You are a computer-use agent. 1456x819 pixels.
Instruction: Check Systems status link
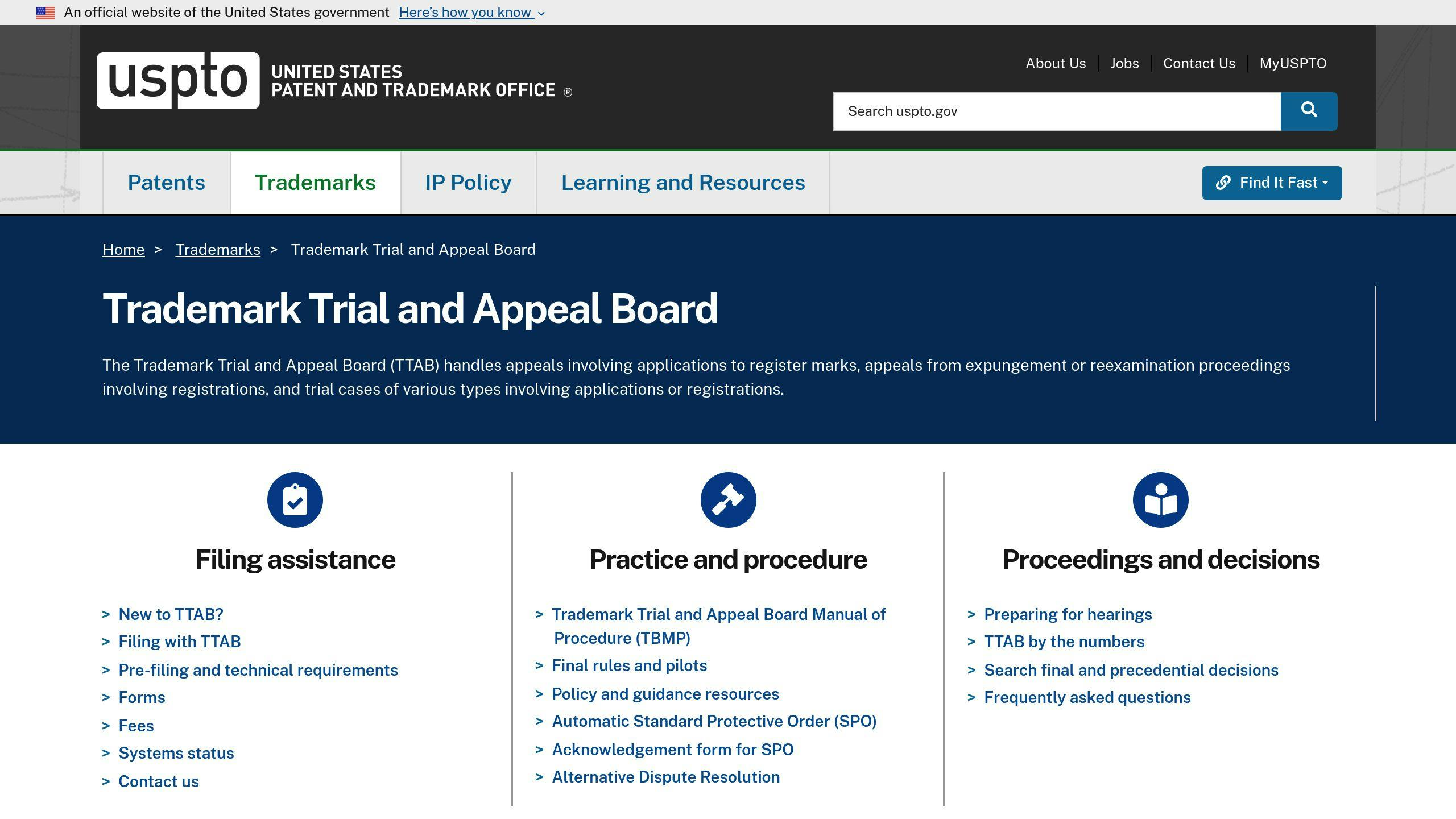click(x=176, y=753)
